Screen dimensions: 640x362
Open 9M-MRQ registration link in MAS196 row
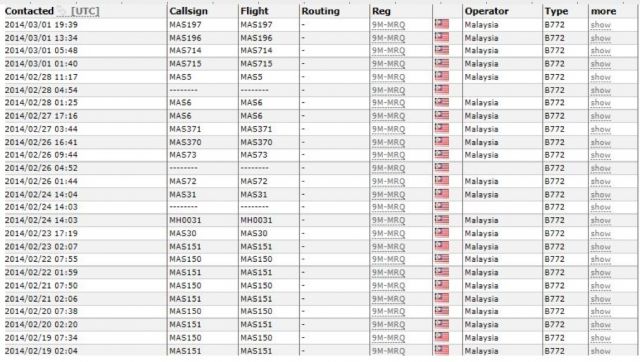[x=388, y=38]
